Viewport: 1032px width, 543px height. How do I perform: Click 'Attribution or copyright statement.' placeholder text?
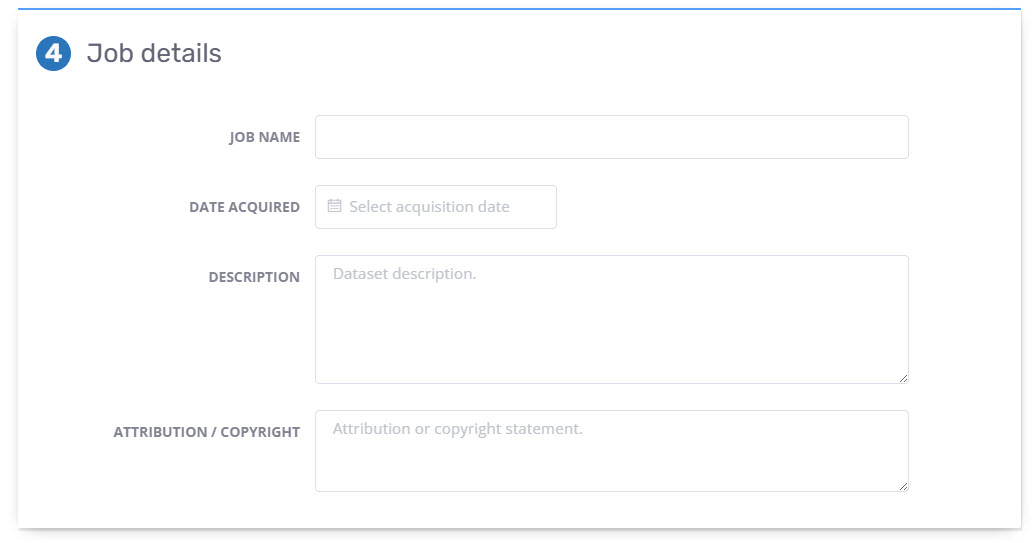pyautogui.click(x=457, y=429)
